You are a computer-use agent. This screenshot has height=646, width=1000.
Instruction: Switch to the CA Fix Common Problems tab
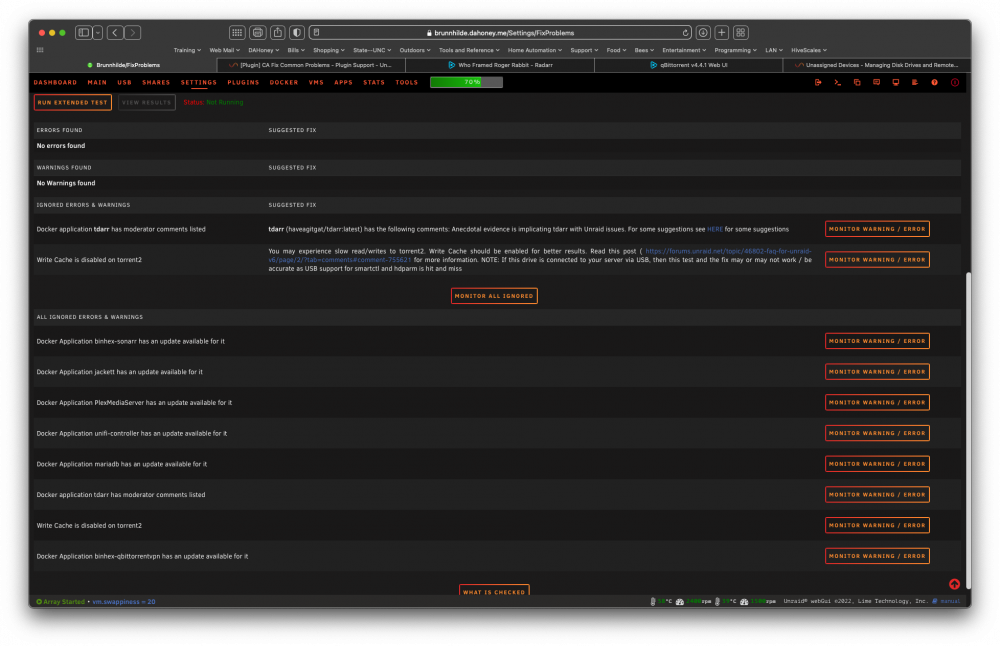311,65
